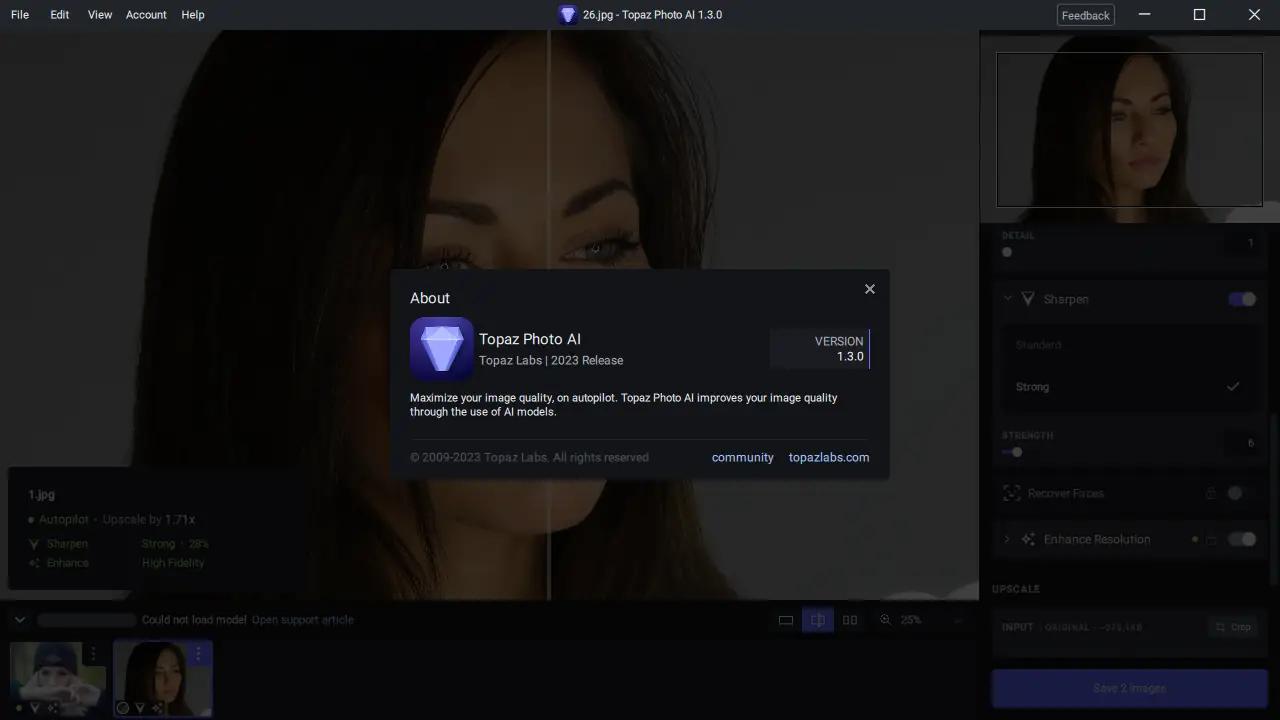Click the 'Strong · 28%' sharpen value
The image size is (1280, 720).
(x=175, y=544)
